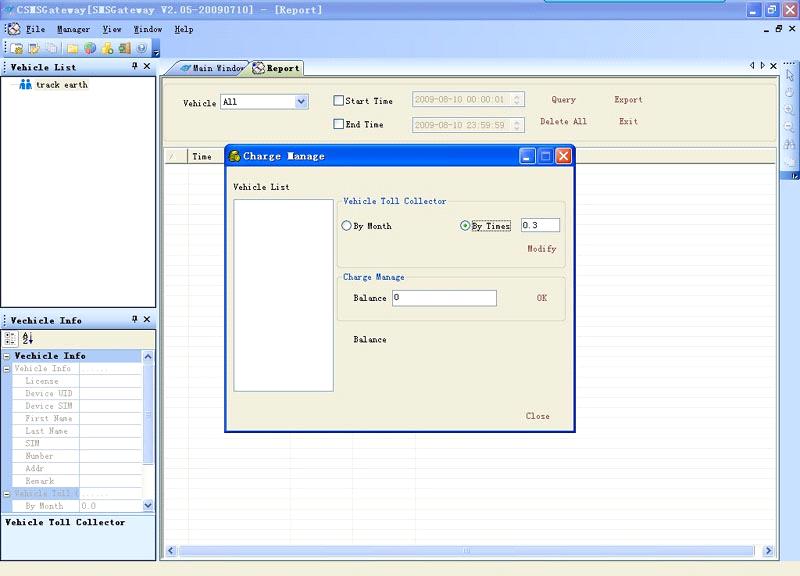Switch Vehicle Info to categorized view

click(x=11, y=339)
